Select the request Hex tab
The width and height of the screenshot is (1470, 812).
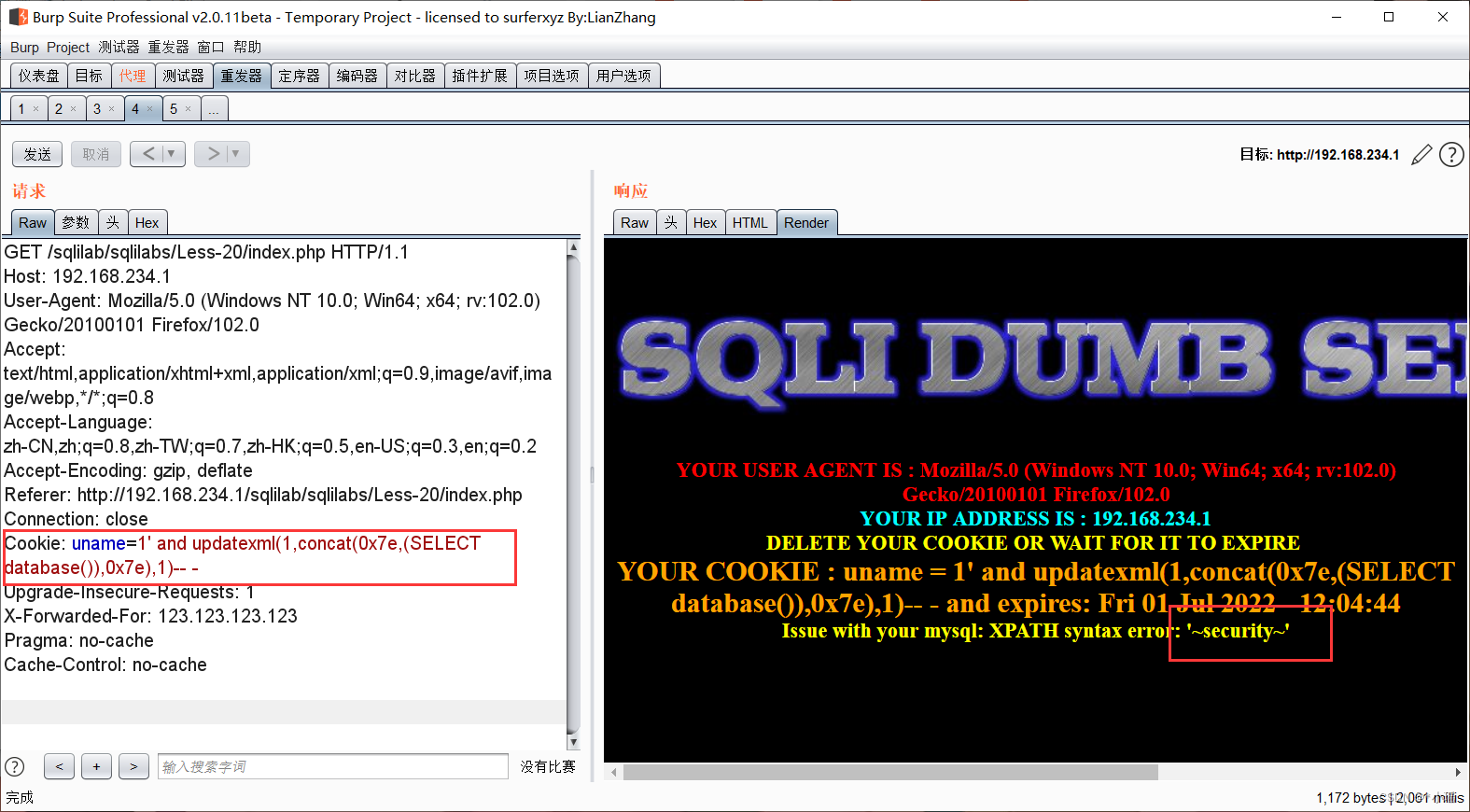(147, 222)
